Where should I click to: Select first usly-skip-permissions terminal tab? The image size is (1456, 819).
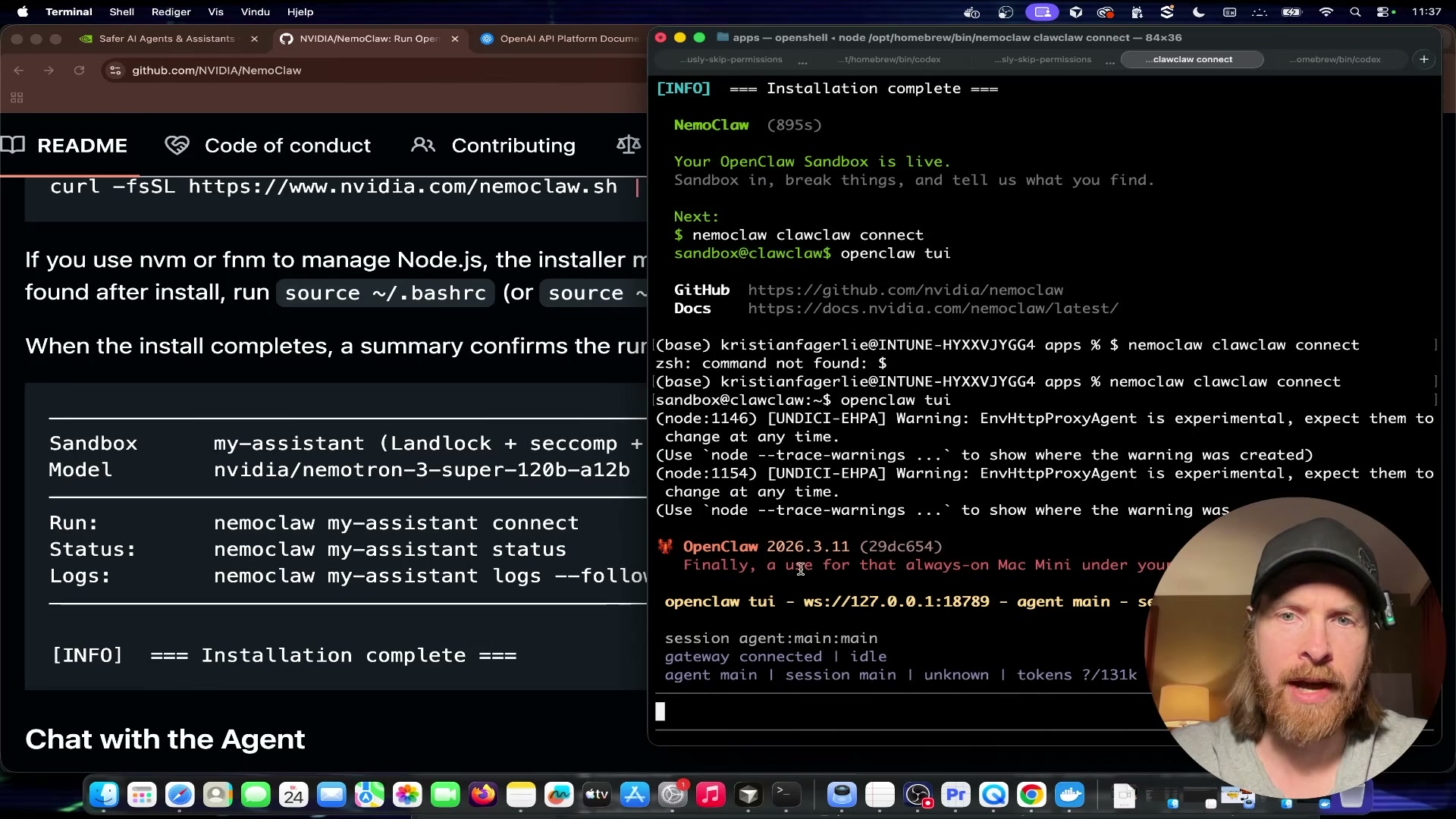click(x=732, y=59)
